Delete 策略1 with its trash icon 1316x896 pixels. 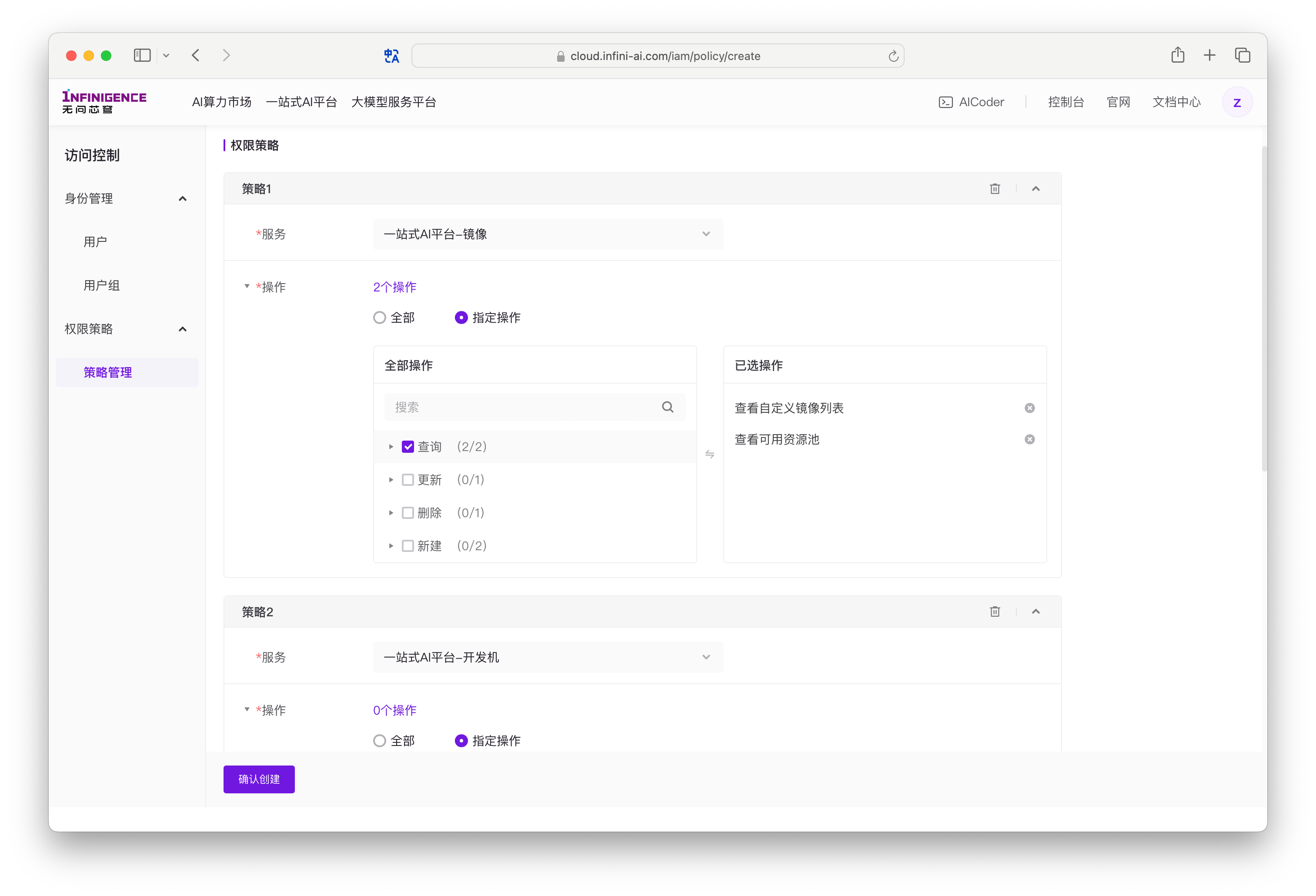(x=995, y=189)
